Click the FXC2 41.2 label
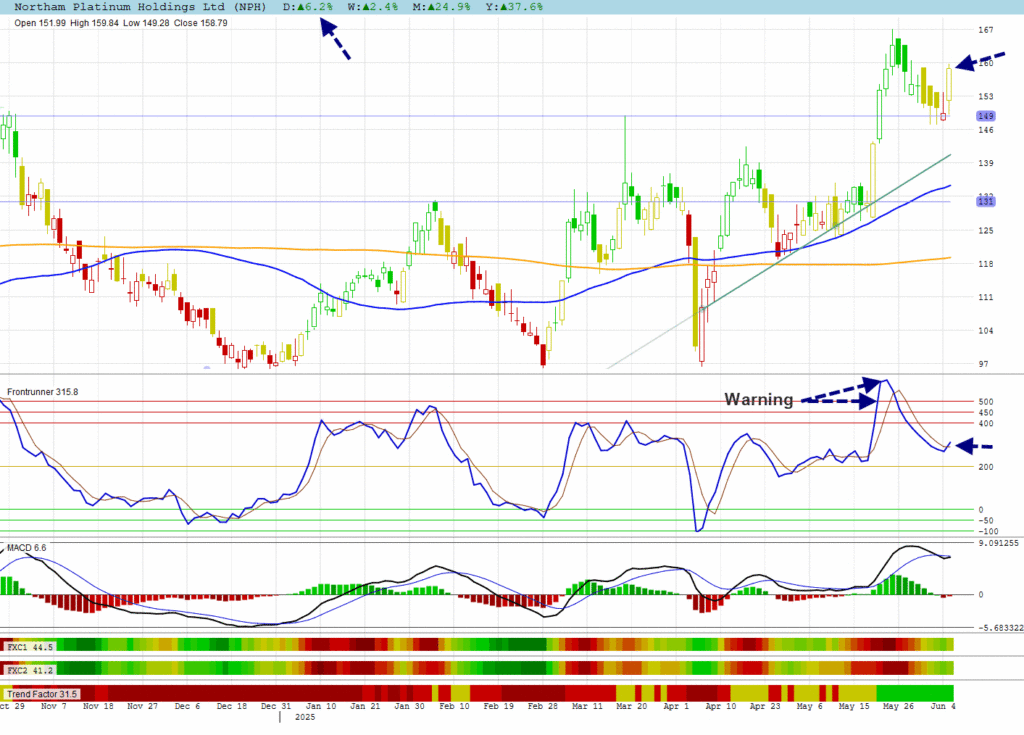This screenshot has width=1024, height=735. 29,670
